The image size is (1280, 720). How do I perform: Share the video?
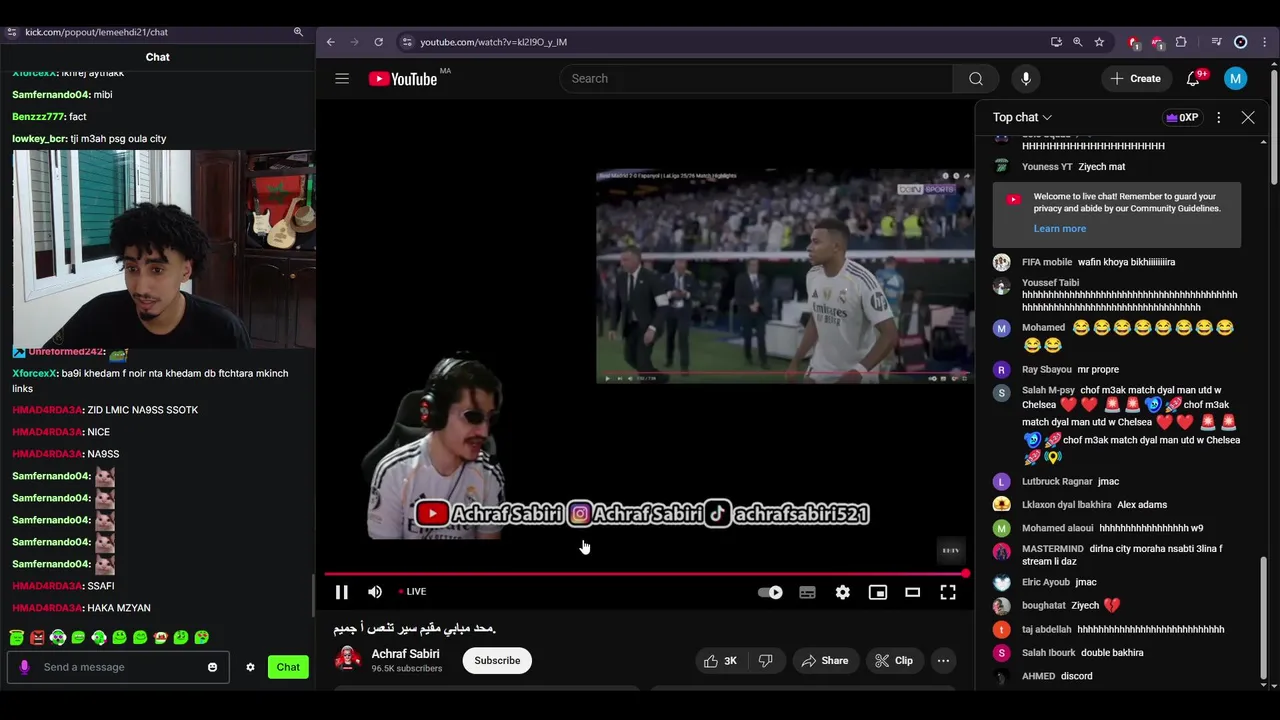(x=825, y=661)
